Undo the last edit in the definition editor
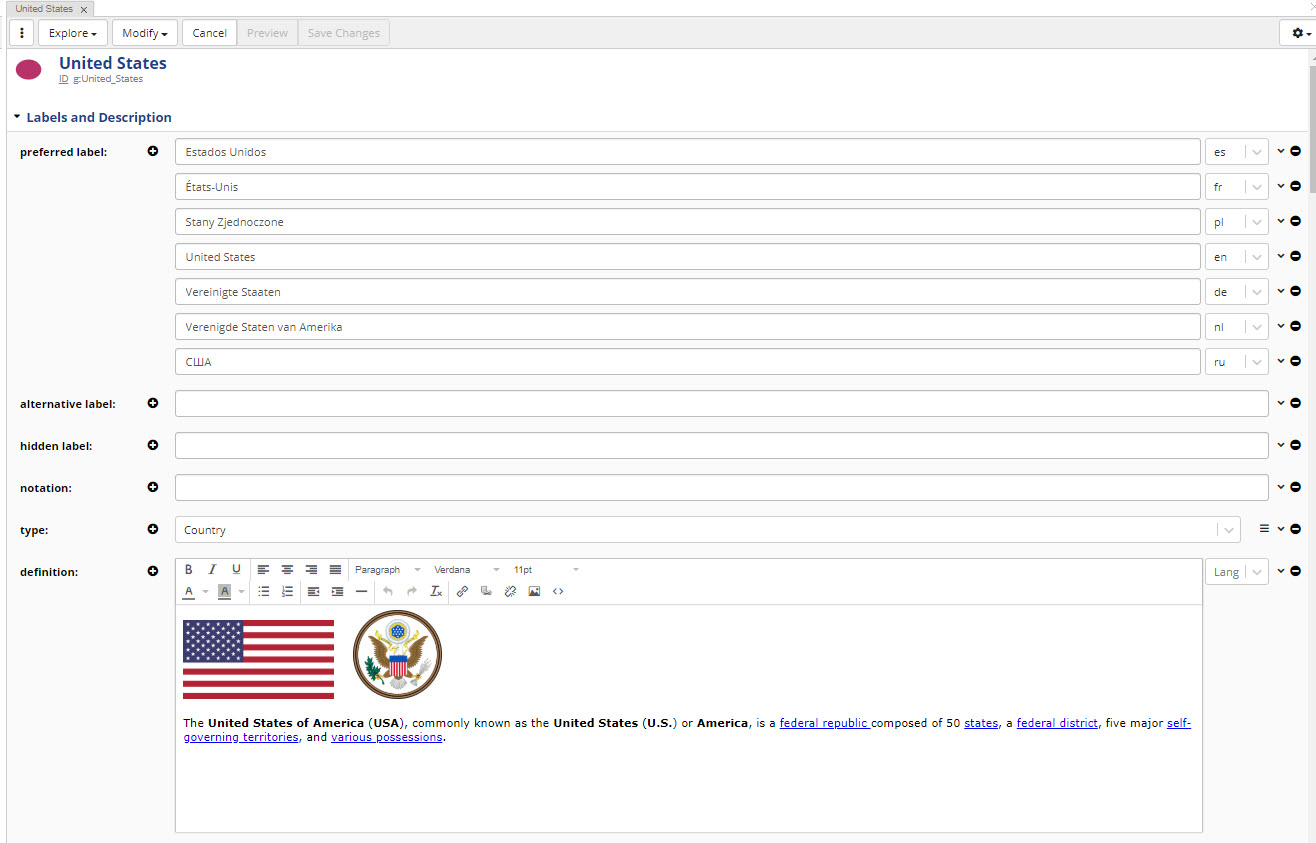Image resolution: width=1316 pixels, height=843 pixels. (x=387, y=591)
